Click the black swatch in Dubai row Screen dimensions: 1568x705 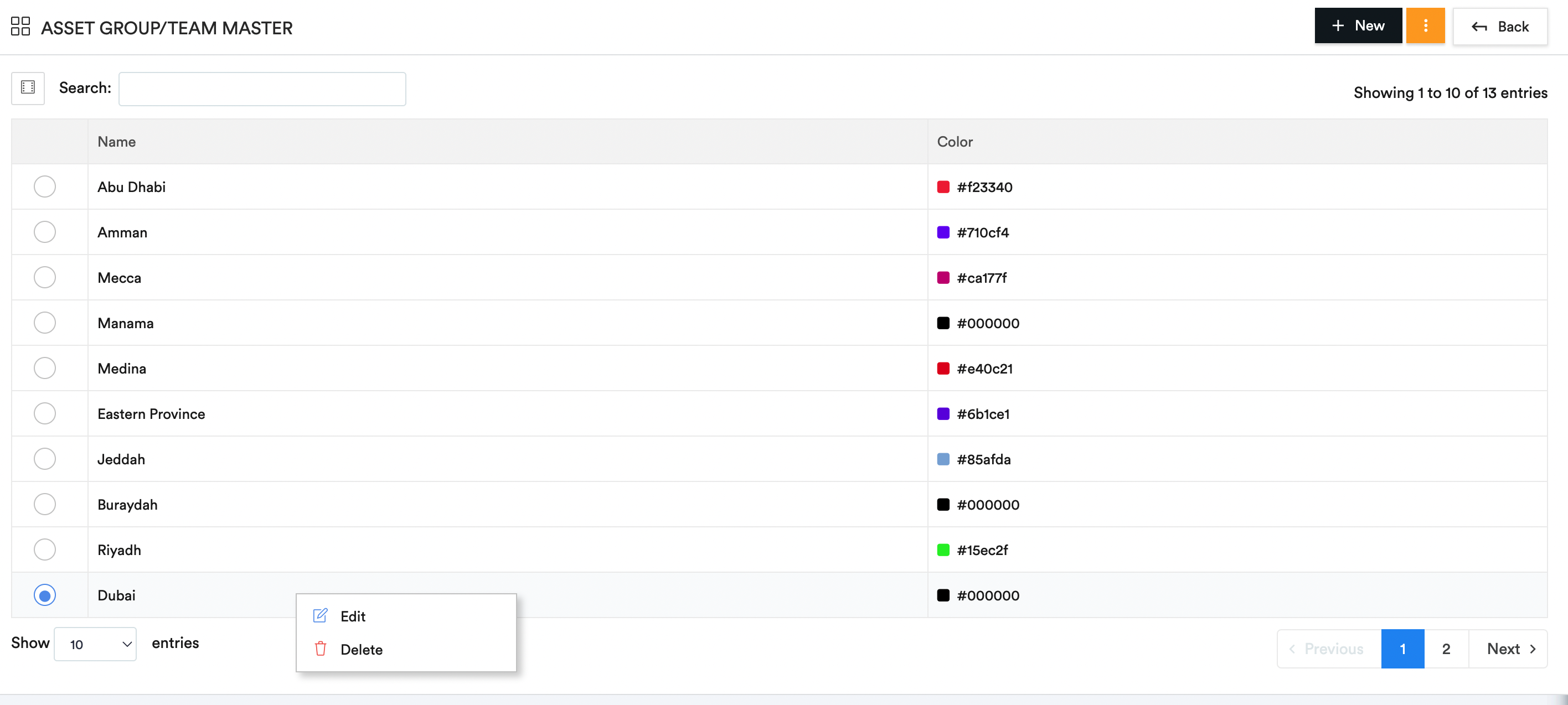pos(943,595)
